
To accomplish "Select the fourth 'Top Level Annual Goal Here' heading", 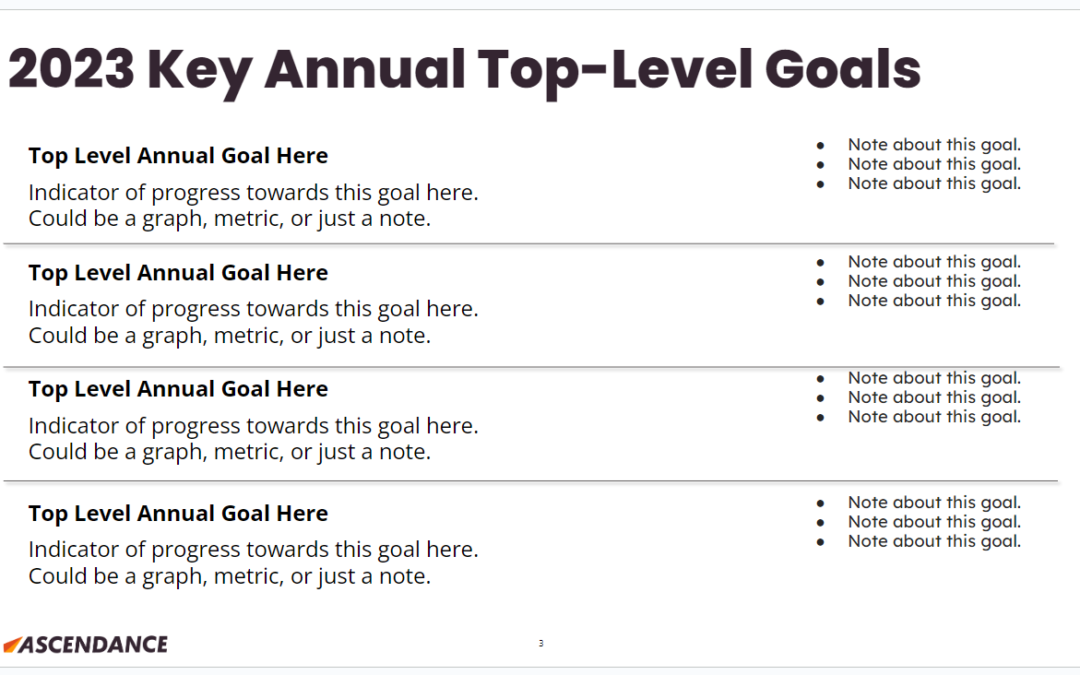I will 178,514.
